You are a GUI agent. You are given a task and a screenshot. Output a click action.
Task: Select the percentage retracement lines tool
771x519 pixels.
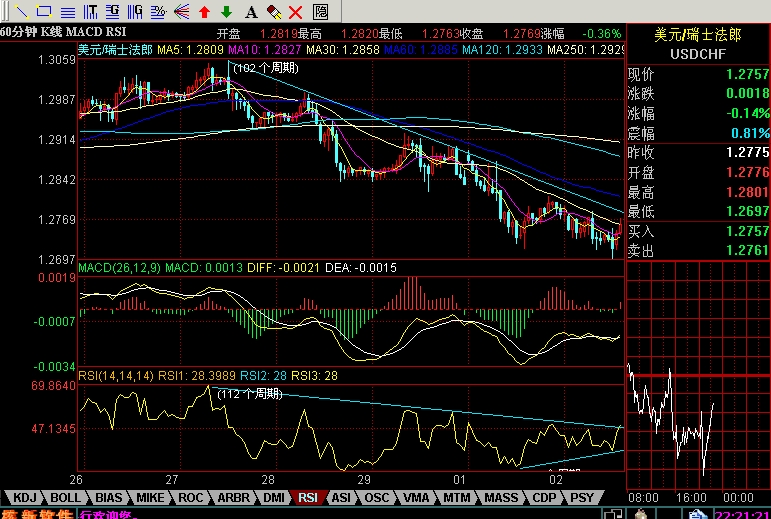point(158,11)
